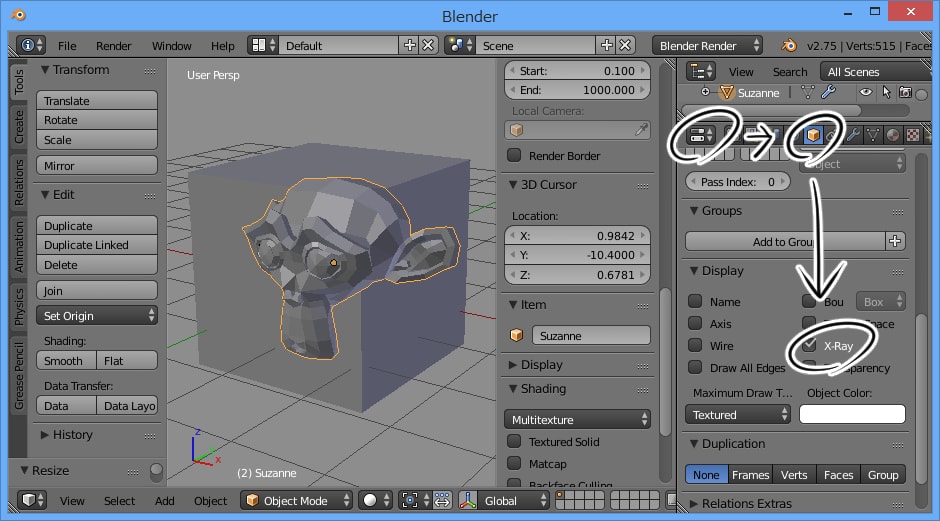Enable the Render Border checkbox
The width and height of the screenshot is (940, 521).
pos(514,155)
